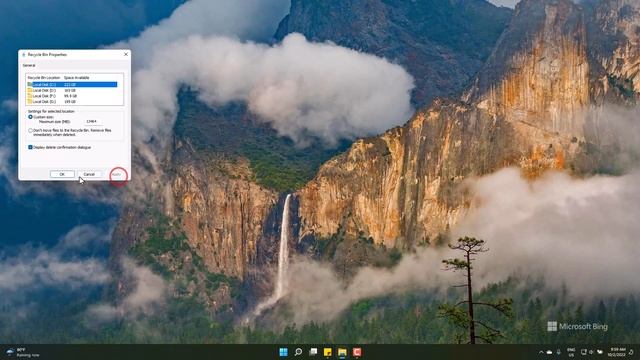Image resolution: width=640 pixels, height=360 pixels.
Task: Open the Windows Start menu
Action: (x=283, y=352)
